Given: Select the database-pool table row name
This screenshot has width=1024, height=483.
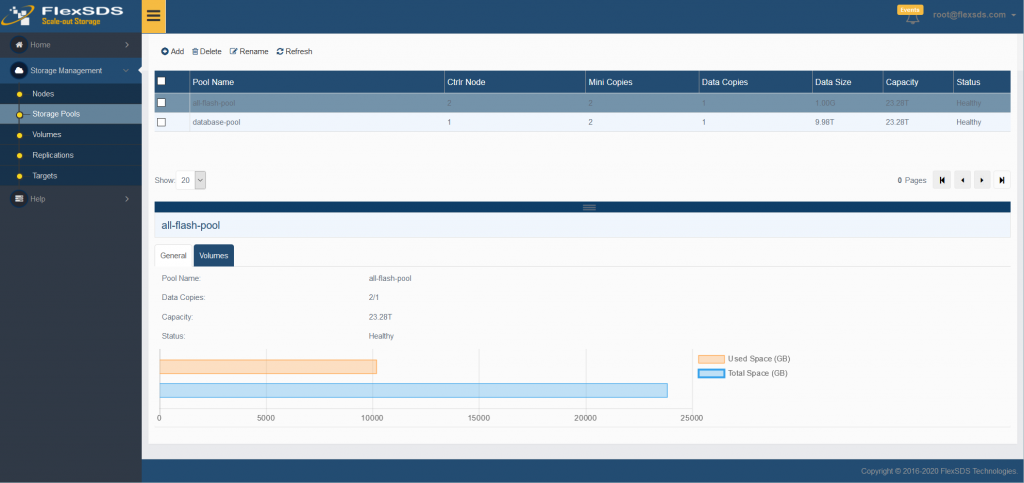Looking at the screenshot, I should point(216,122).
